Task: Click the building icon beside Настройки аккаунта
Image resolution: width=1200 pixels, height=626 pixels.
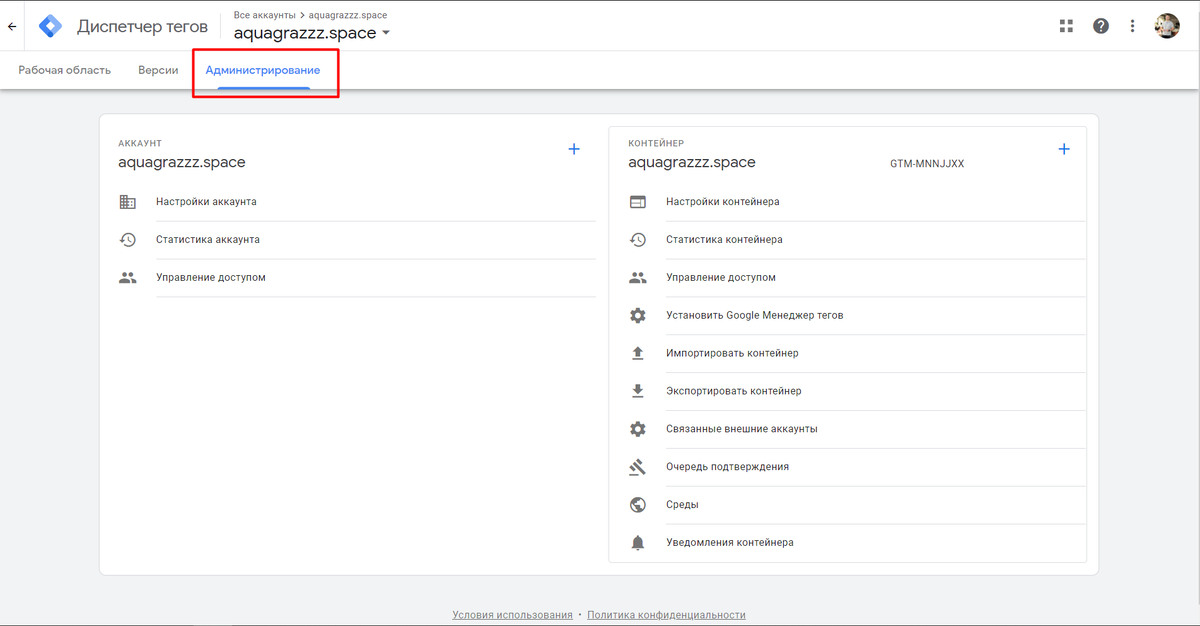Action: (x=127, y=202)
